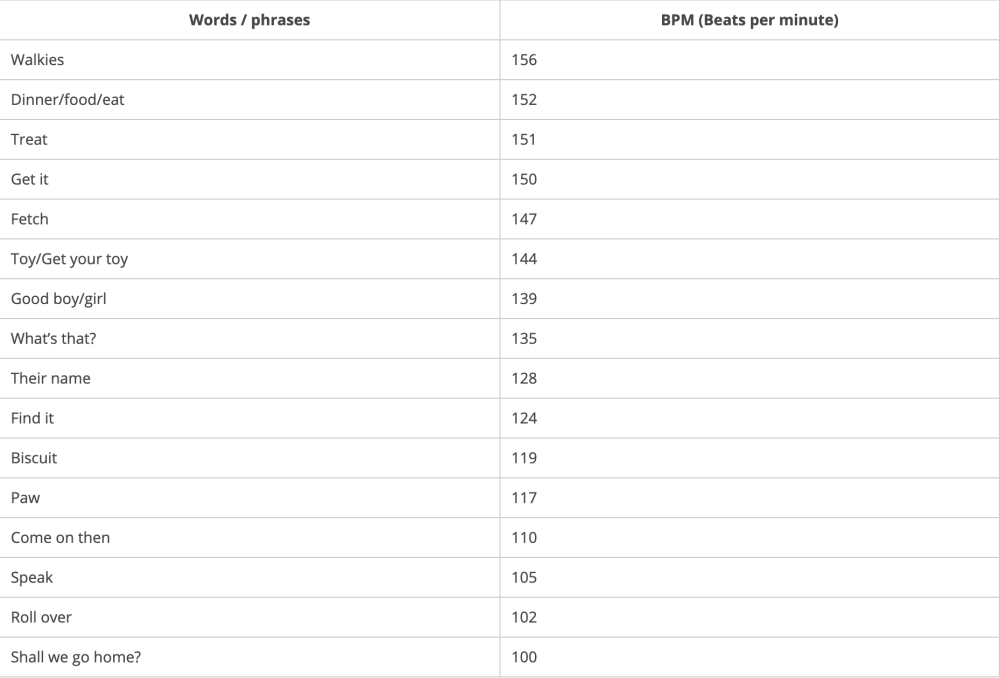Select the Good boy/girl cell
Viewport: 1000px width, 678px height.
pyautogui.click(x=59, y=299)
